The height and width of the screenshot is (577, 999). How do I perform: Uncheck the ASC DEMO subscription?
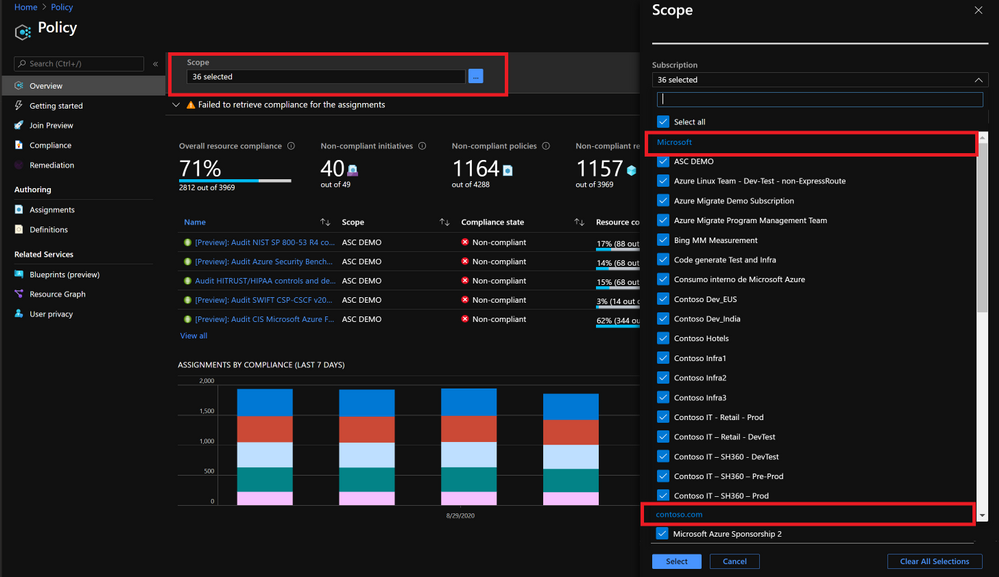point(661,160)
